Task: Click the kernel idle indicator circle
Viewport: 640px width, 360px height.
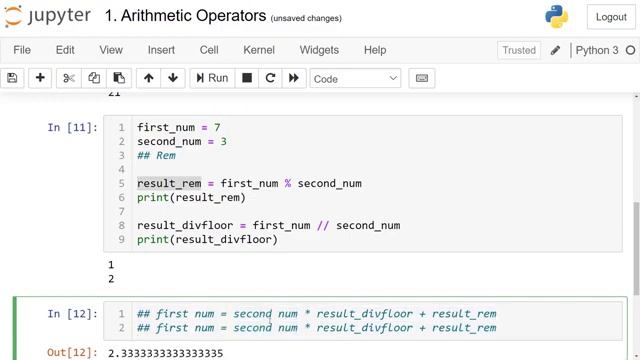Action: pyautogui.click(x=631, y=50)
